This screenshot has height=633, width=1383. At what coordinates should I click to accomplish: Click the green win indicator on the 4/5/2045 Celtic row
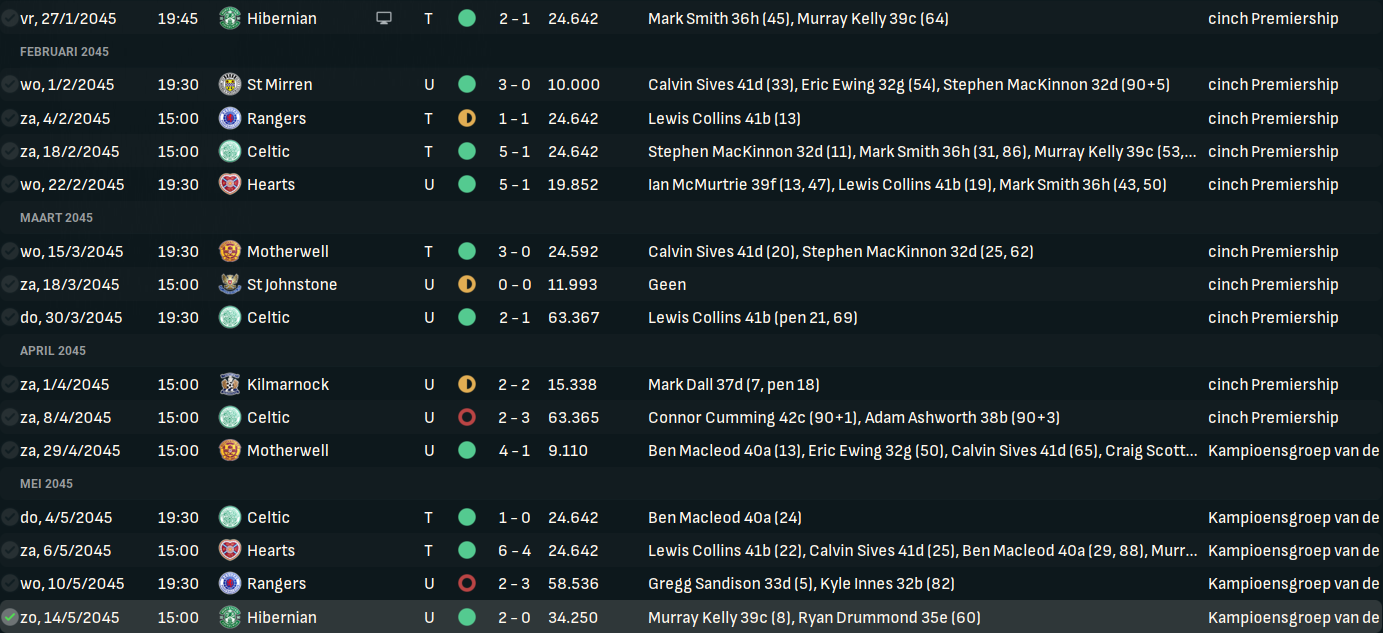466,517
